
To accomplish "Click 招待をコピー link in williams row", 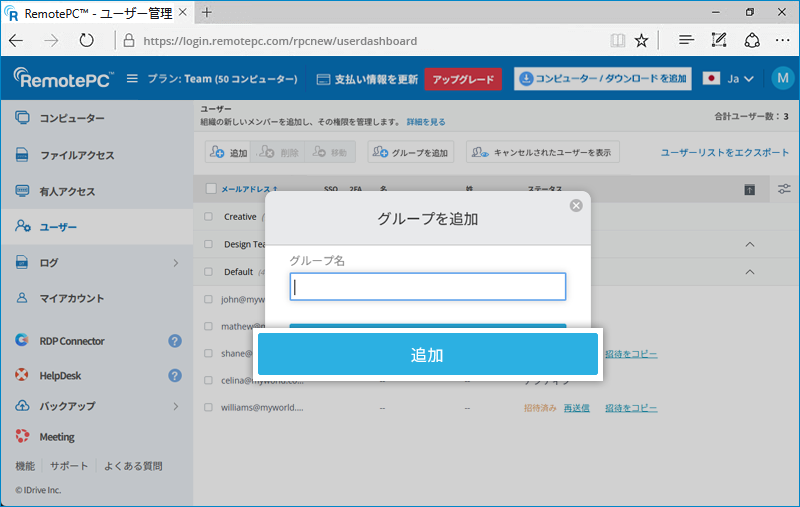I will [631, 408].
